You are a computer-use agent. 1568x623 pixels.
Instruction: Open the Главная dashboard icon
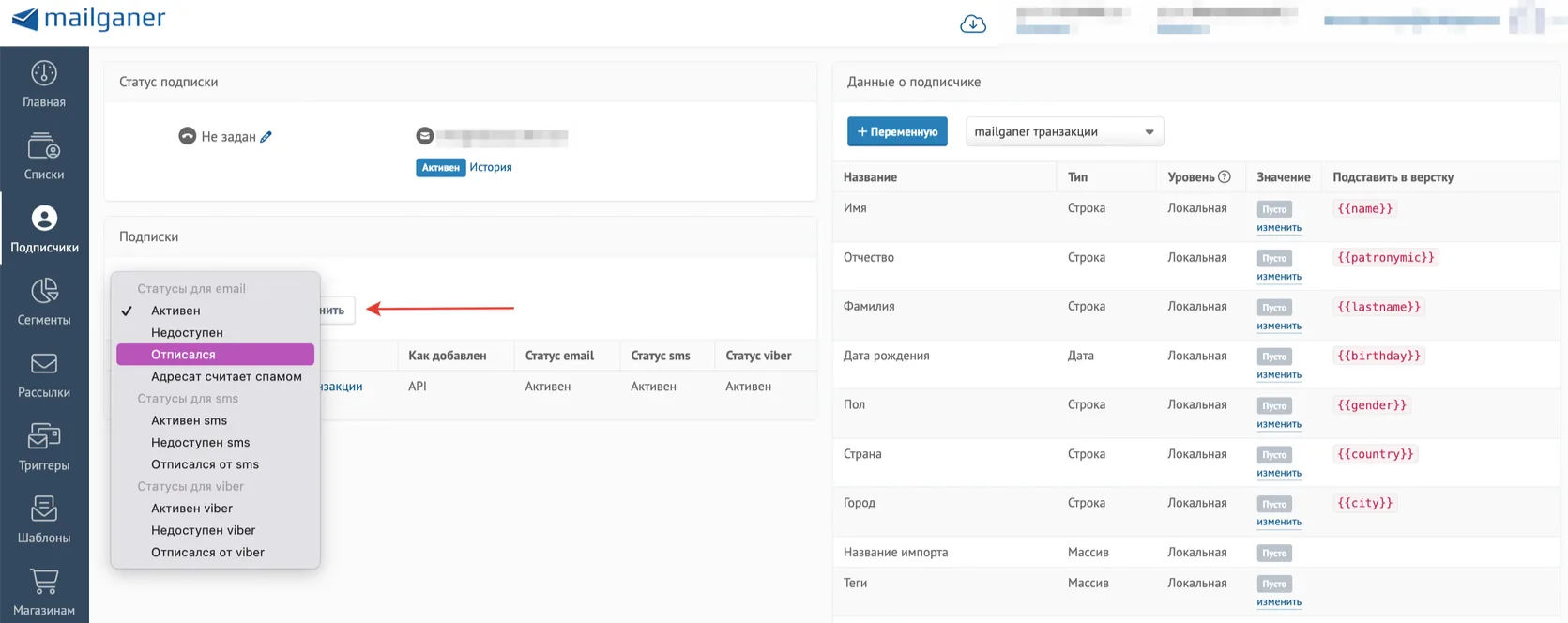(44, 73)
